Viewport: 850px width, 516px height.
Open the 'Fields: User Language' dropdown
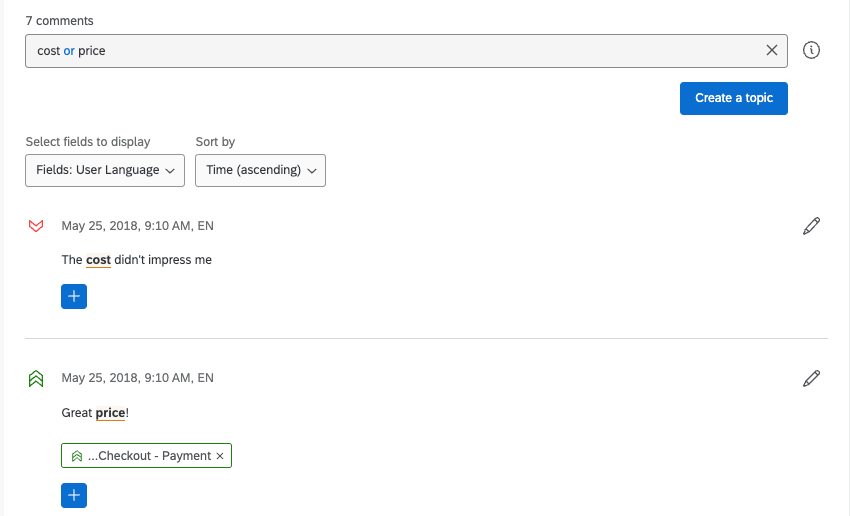(x=105, y=170)
